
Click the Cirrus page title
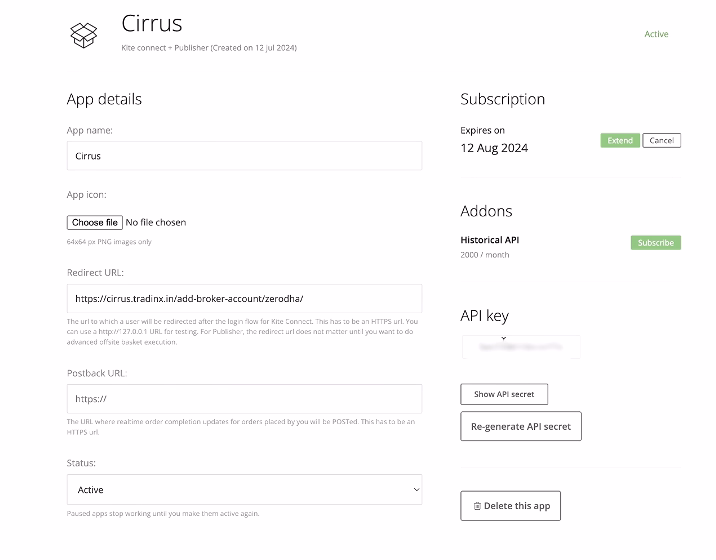click(x=152, y=22)
